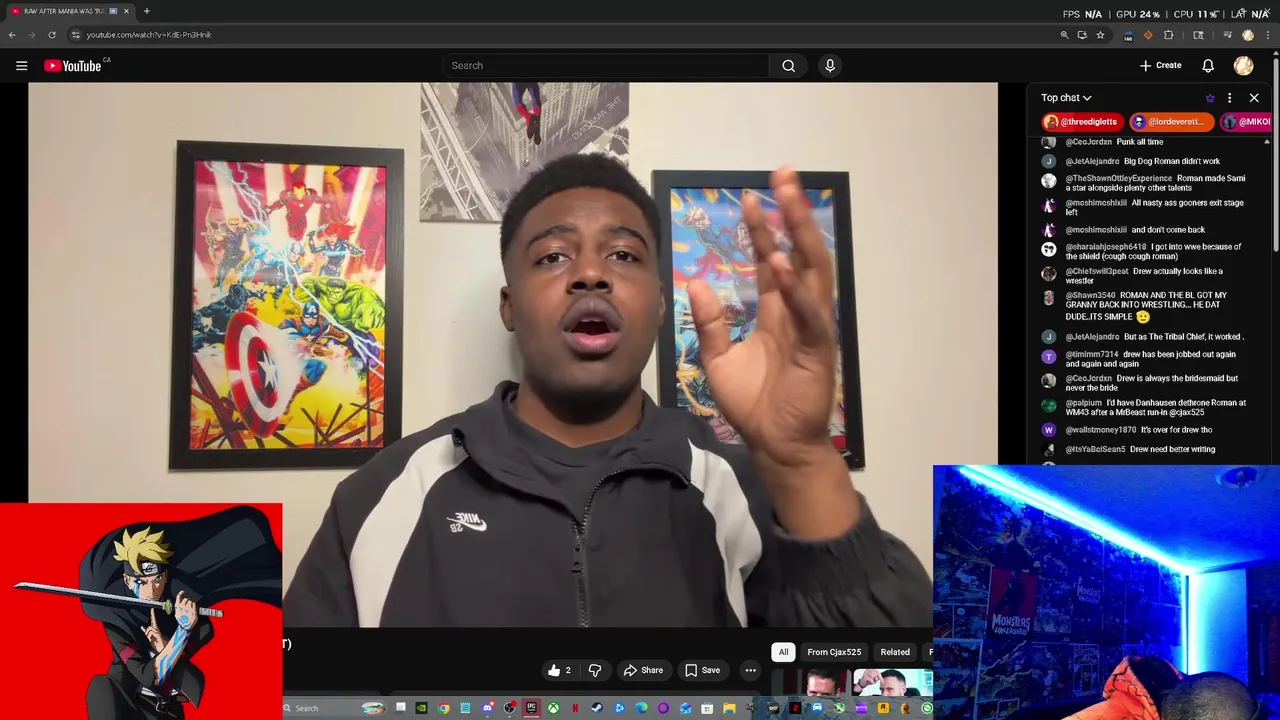
Task: Open Rockstar Games Launcher from taskbar
Action: coord(882,708)
